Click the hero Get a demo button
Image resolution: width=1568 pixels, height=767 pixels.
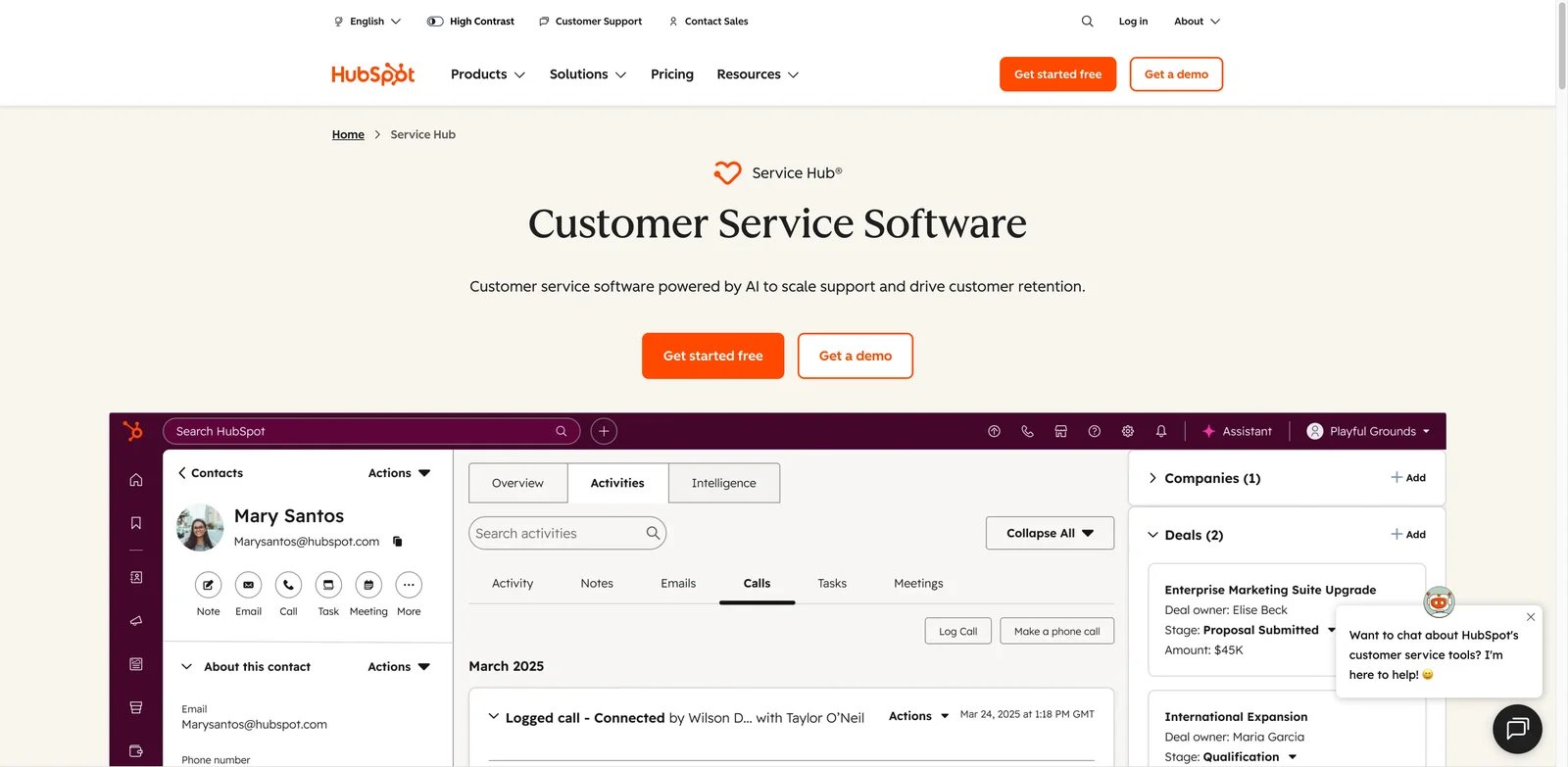pos(856,356)
